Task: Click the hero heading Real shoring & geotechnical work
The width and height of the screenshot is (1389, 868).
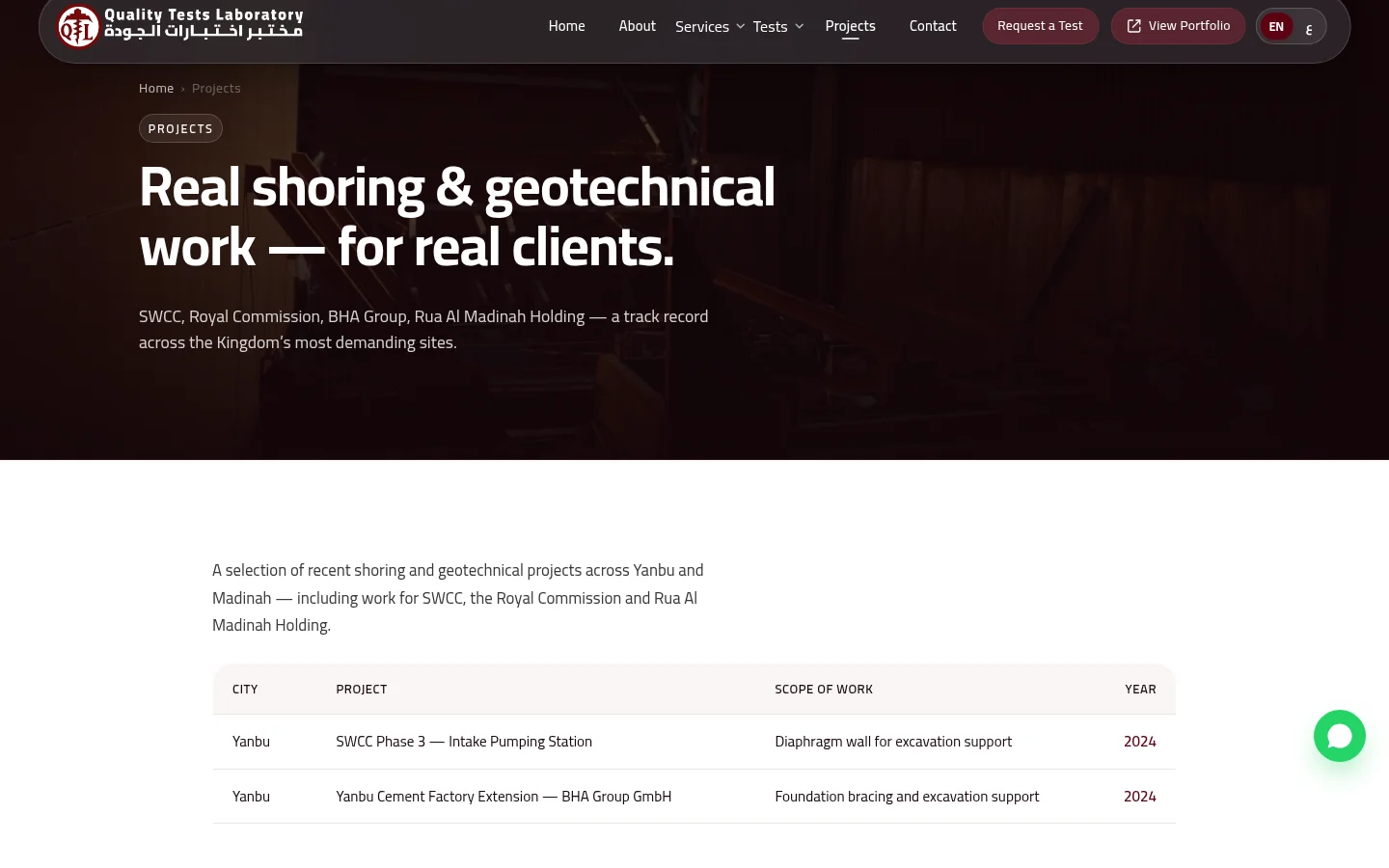Action: [457, 217]
